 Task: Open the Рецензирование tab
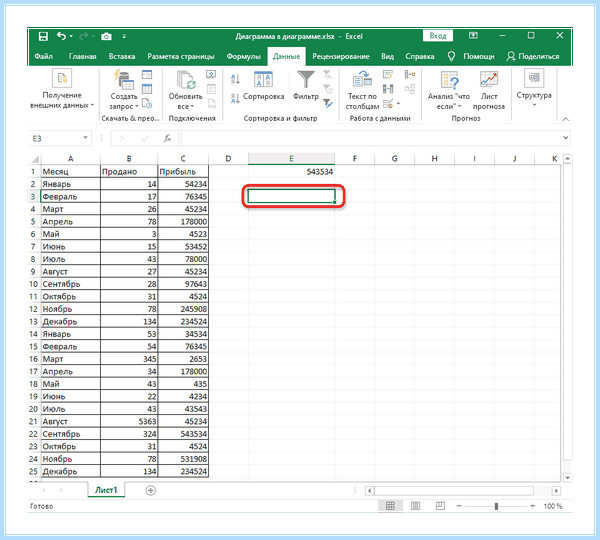[x=341, y=57]
